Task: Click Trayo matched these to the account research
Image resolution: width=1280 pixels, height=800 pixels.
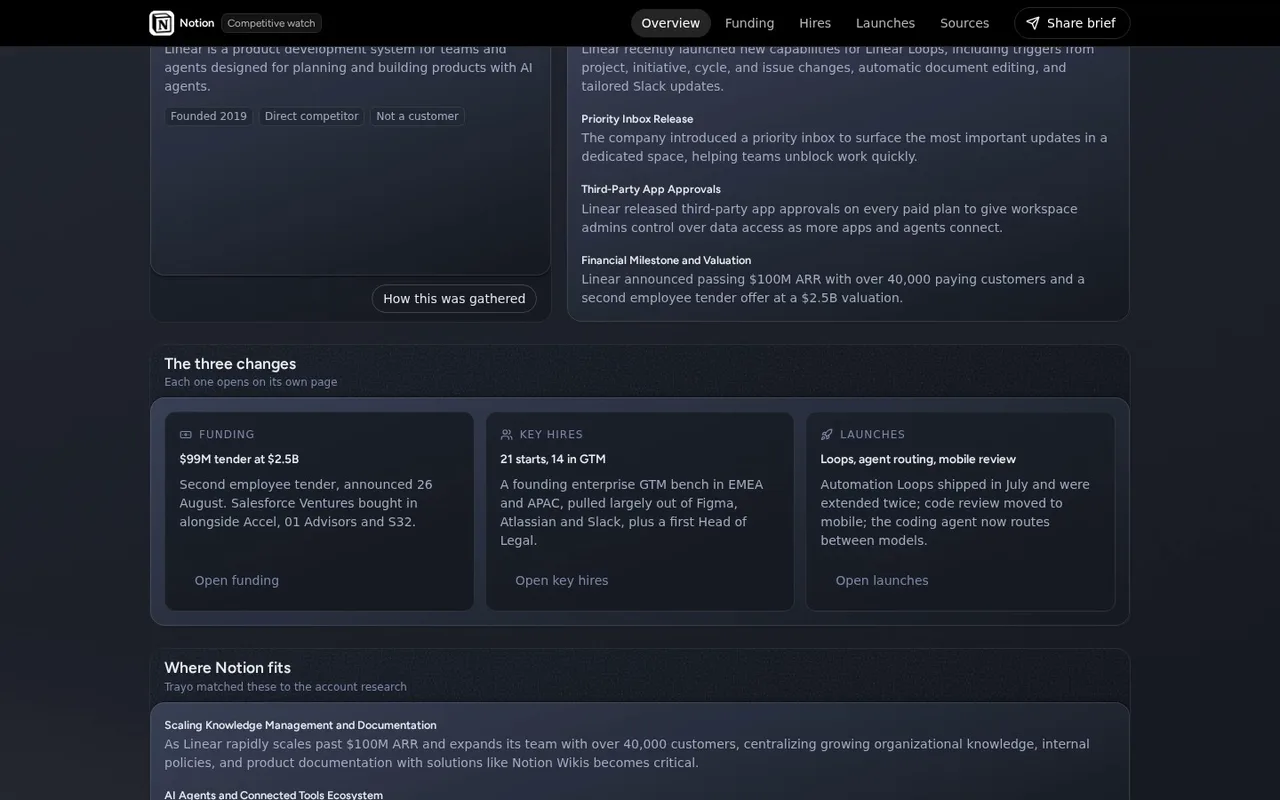Action: [x=286, y=687]
